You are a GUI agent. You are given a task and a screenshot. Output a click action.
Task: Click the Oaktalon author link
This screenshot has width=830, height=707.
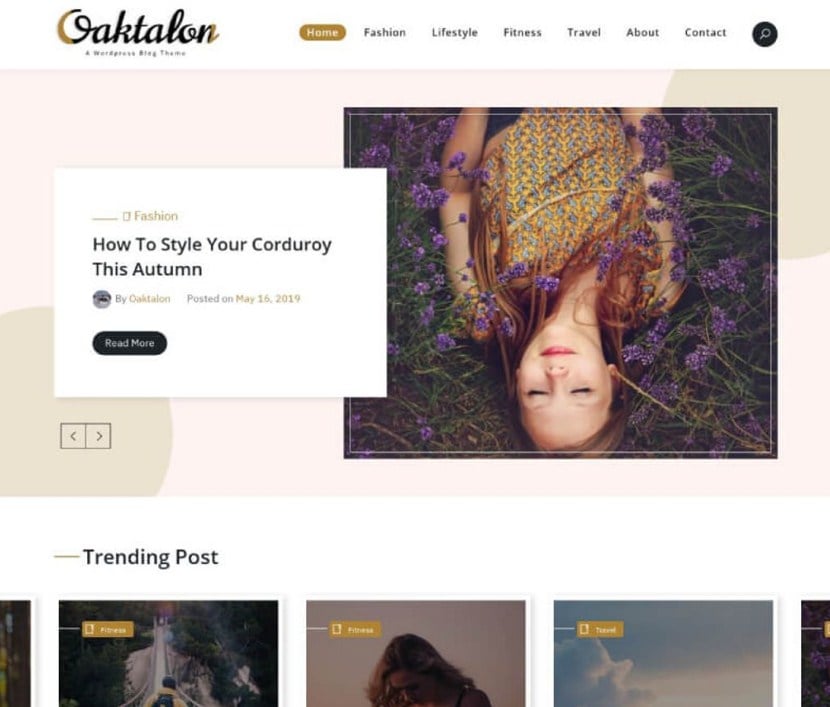[150, 298]
